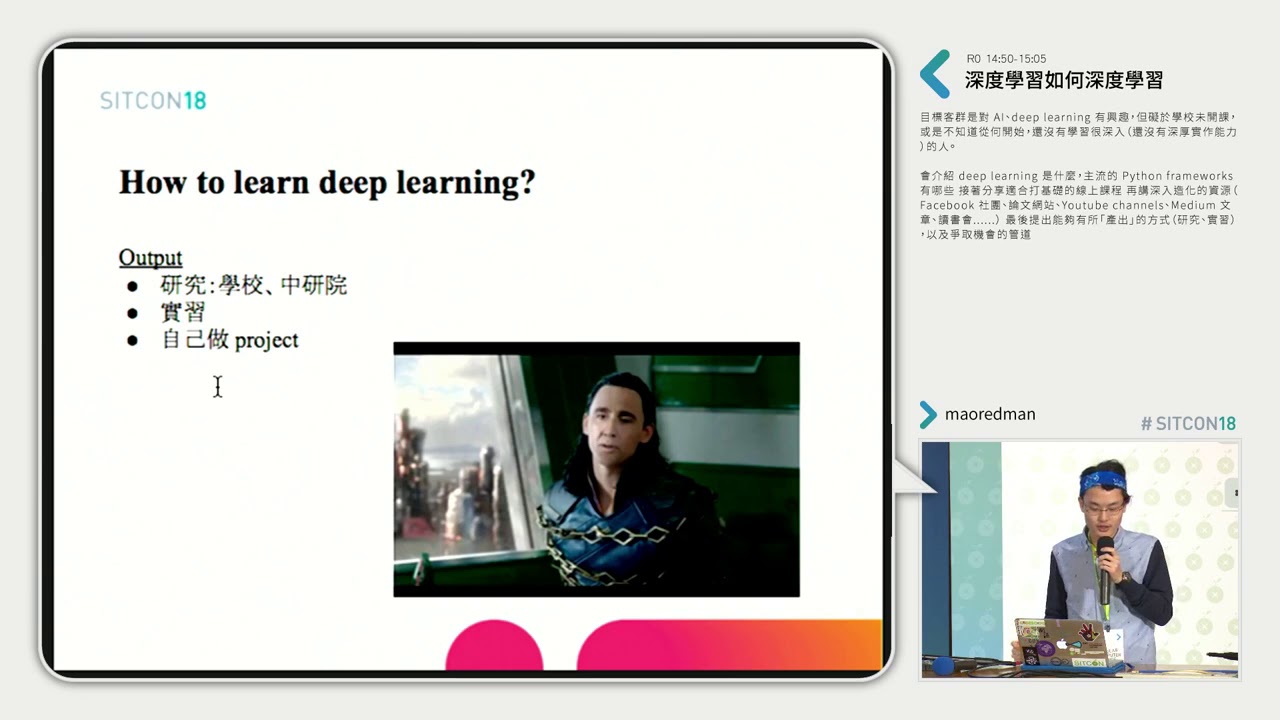Click the bullet 自己做 project
The image size is (1280, 720).
230,340
